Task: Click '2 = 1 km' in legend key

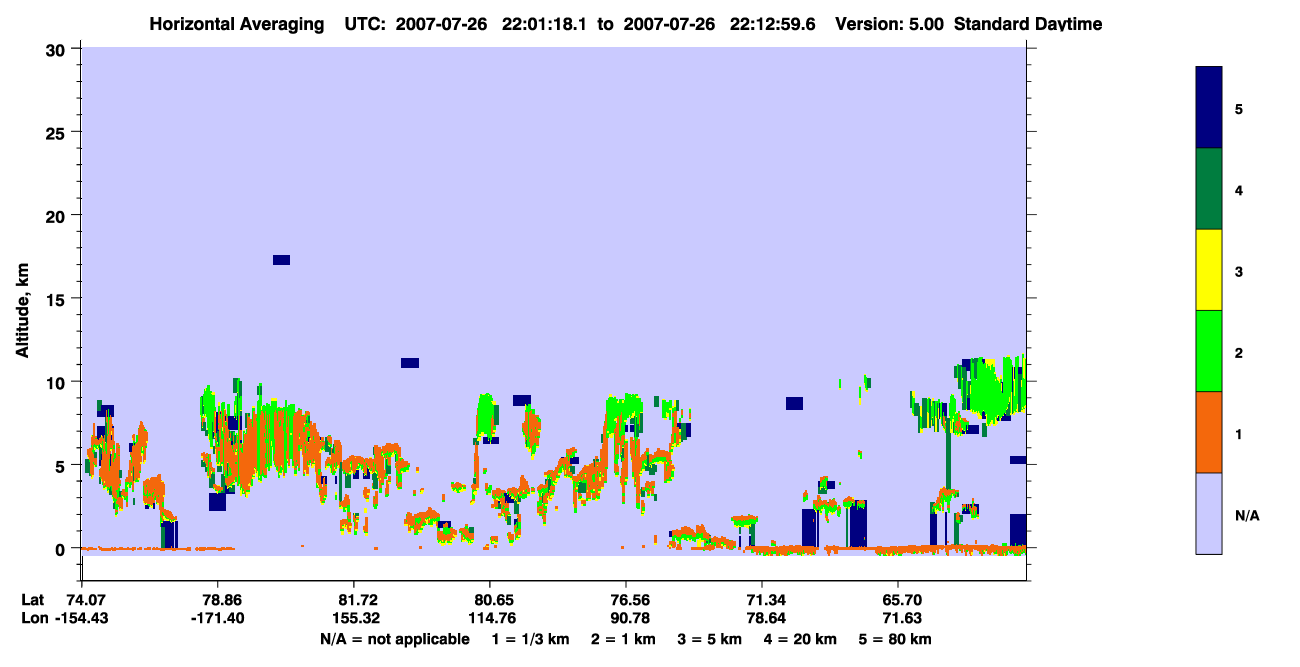Action: point(623,639)
